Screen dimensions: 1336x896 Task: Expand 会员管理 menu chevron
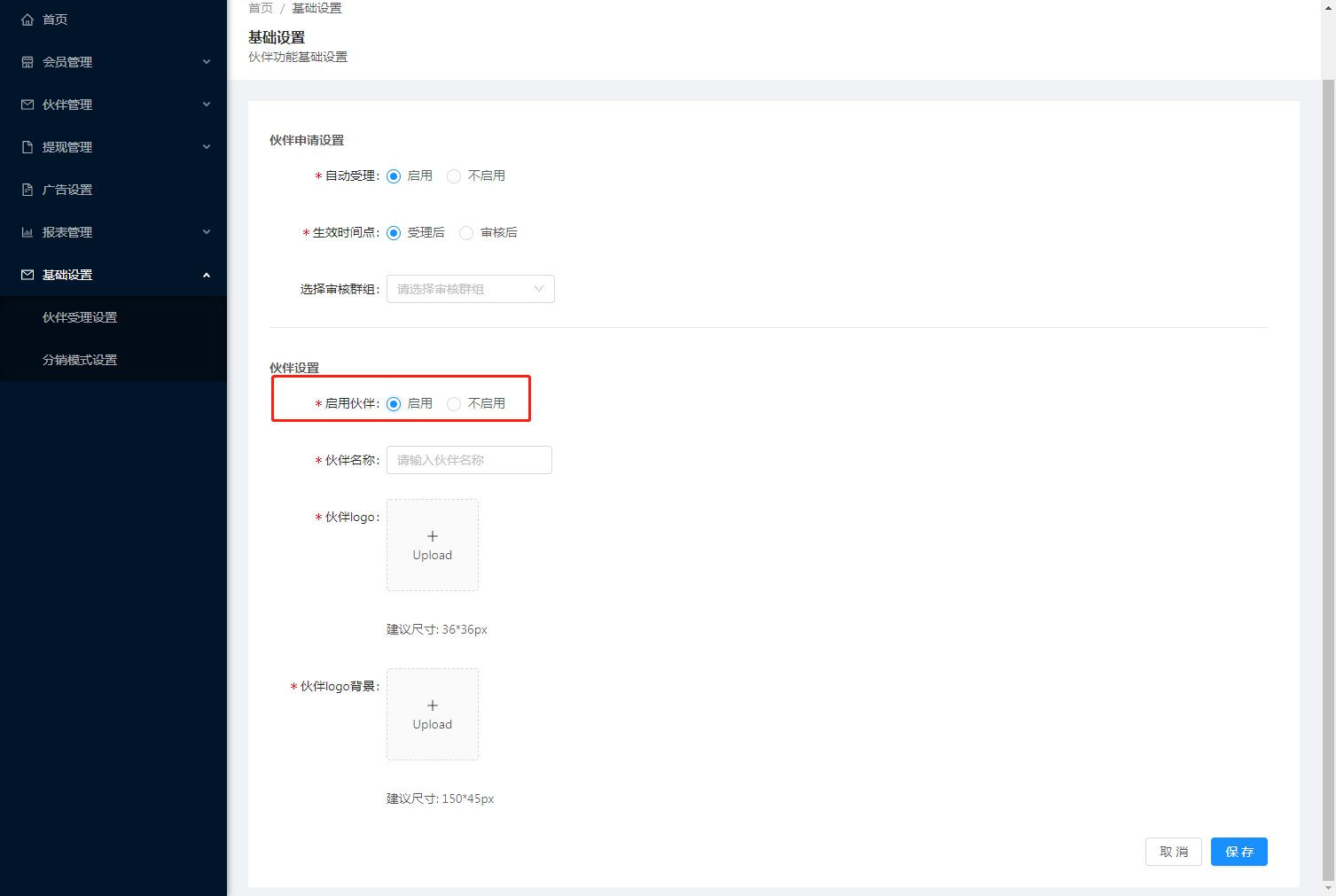[207, 62]
